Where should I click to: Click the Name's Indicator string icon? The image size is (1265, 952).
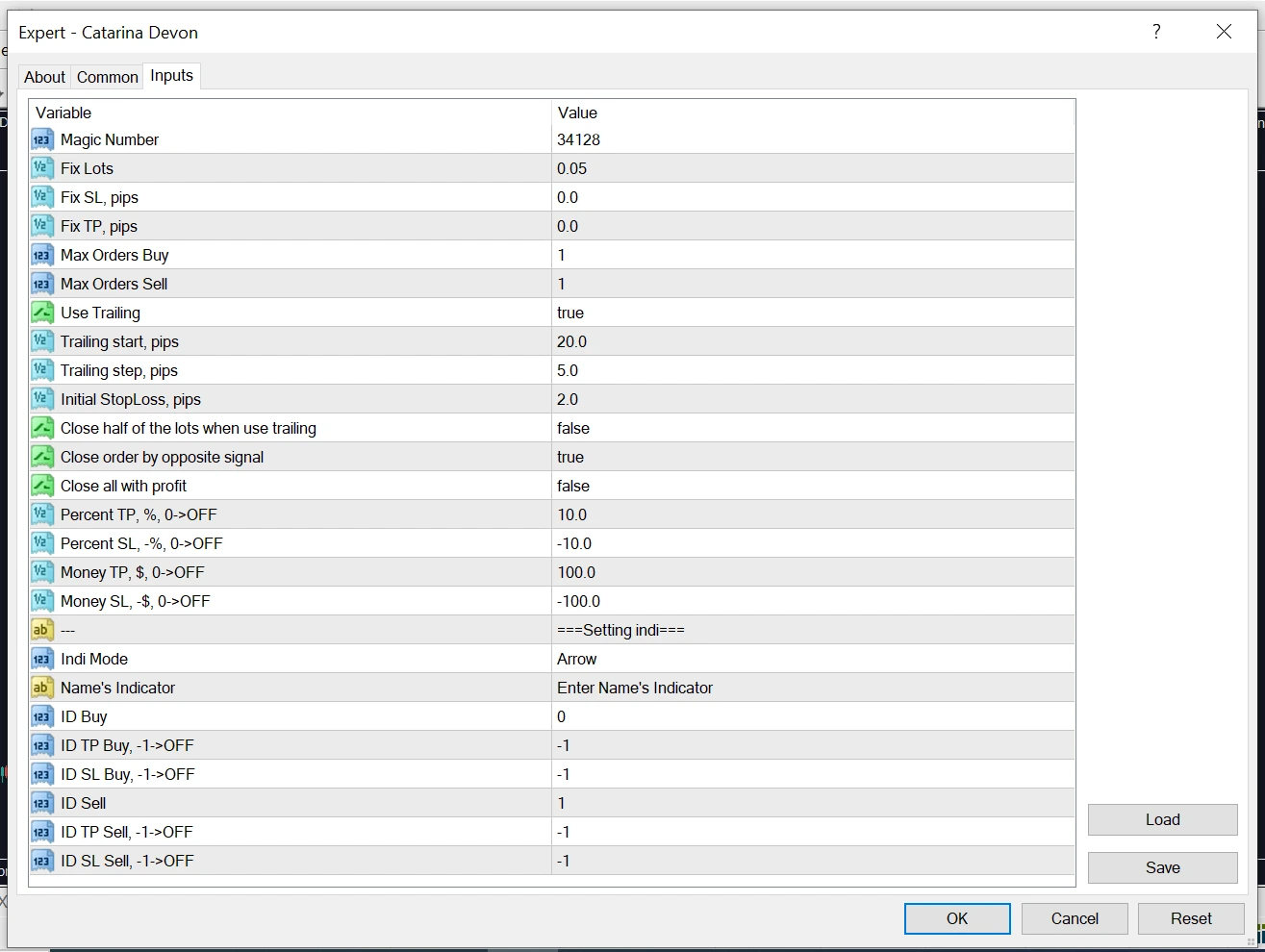(41, 688)
